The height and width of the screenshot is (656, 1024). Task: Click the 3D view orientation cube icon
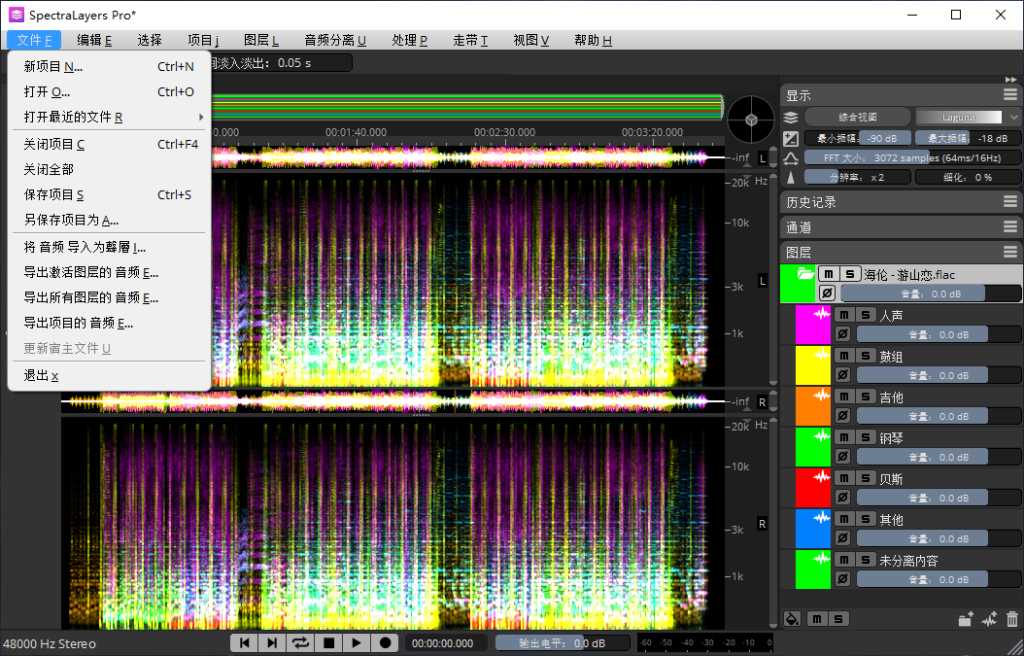(x=751, y=120)
